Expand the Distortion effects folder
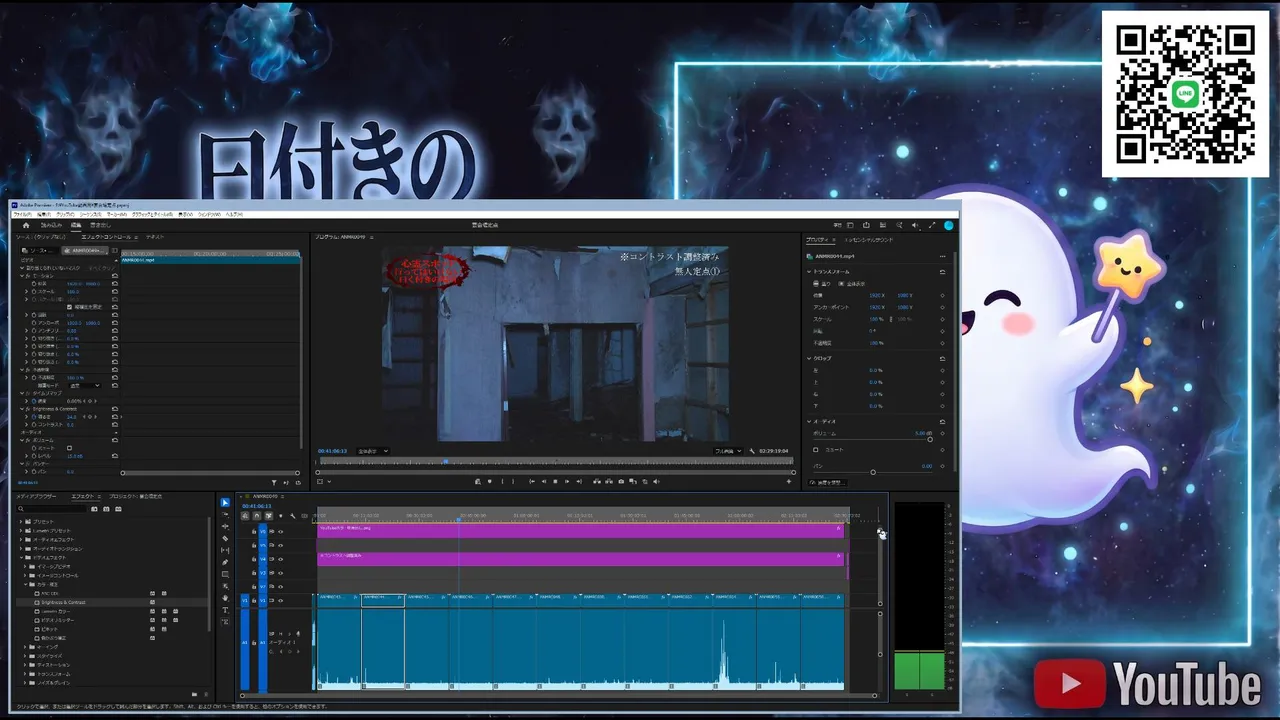 25,665
